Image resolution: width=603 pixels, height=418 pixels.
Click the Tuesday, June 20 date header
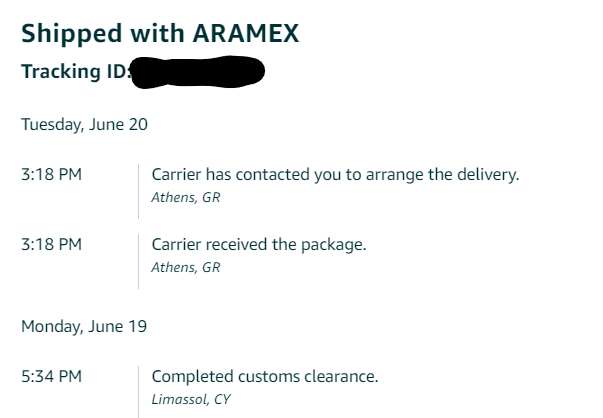[84, 125]
